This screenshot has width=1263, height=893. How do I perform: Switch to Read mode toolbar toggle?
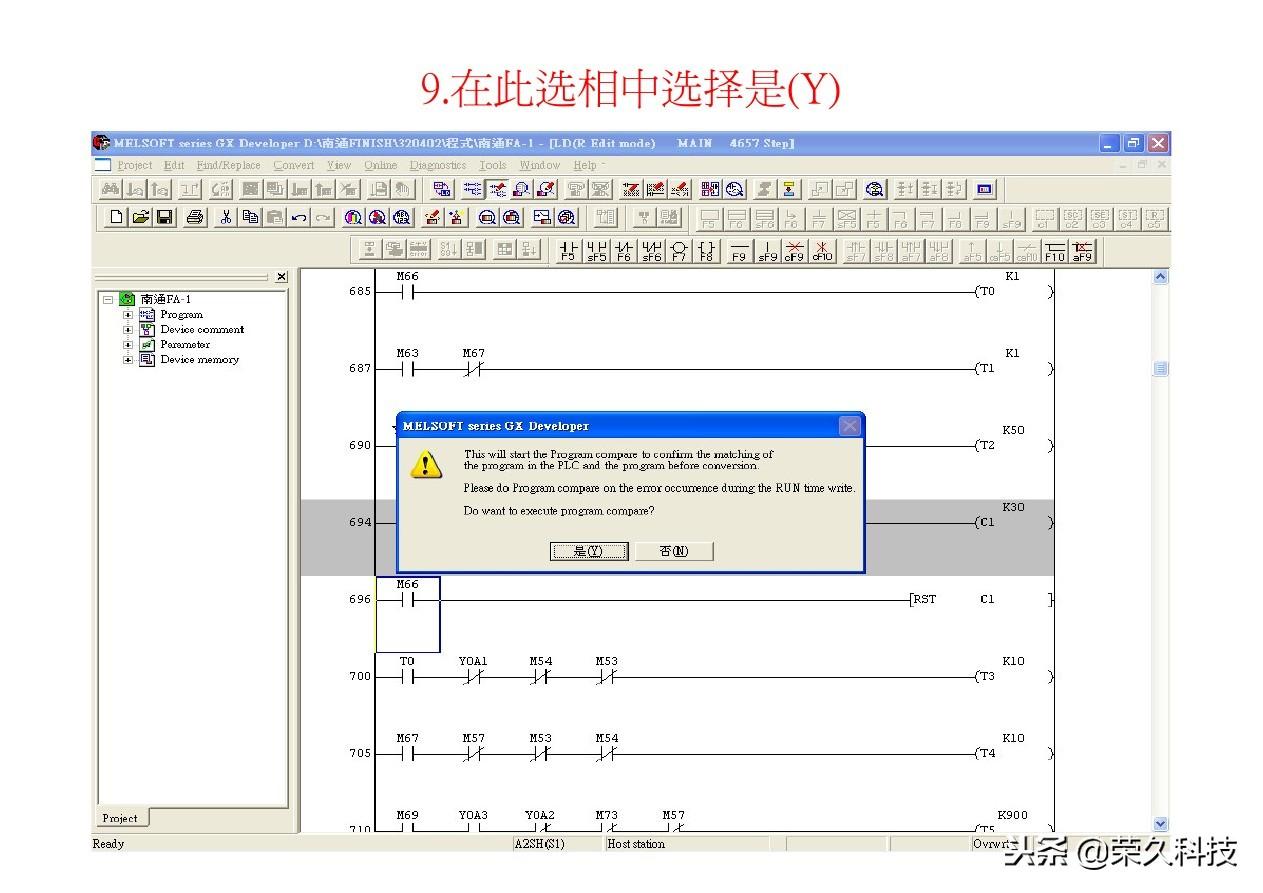472,189
